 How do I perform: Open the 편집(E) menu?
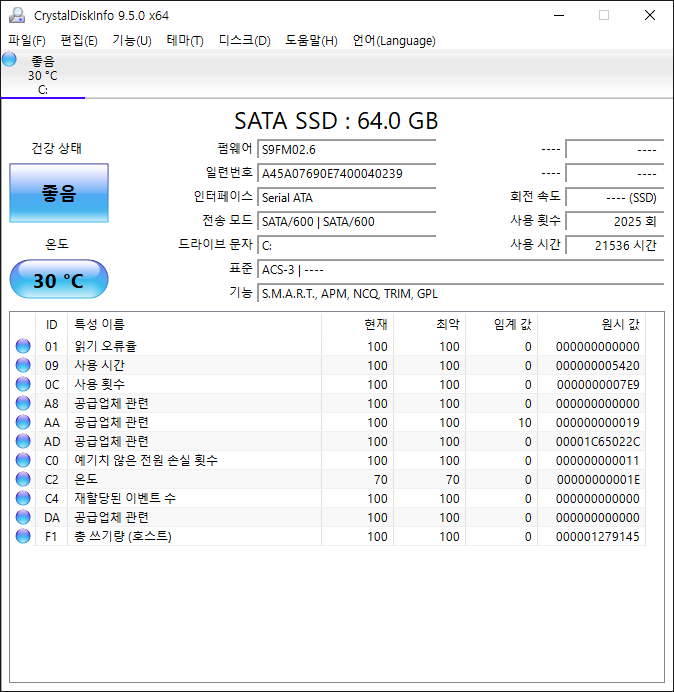[x=79, y=41]
